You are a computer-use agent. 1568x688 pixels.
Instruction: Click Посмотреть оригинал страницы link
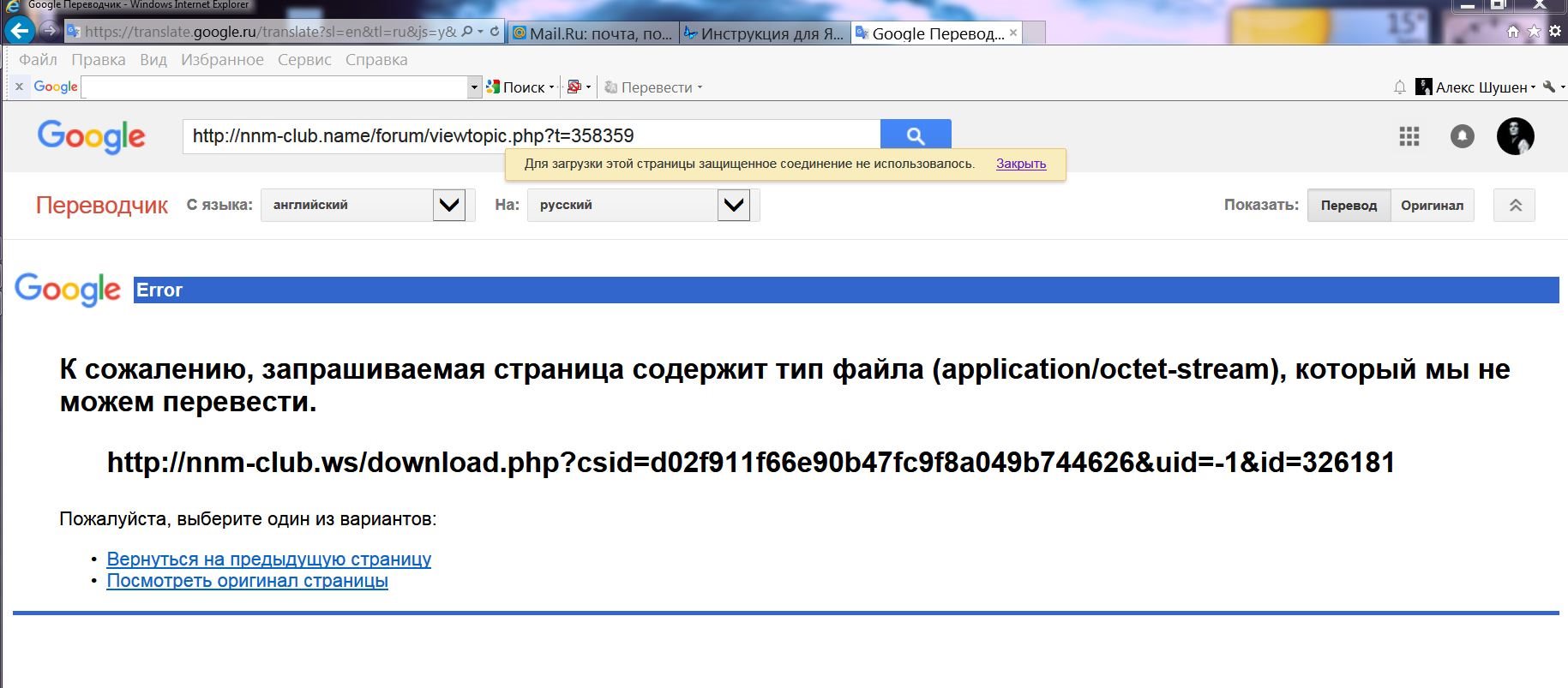point(247,581)
